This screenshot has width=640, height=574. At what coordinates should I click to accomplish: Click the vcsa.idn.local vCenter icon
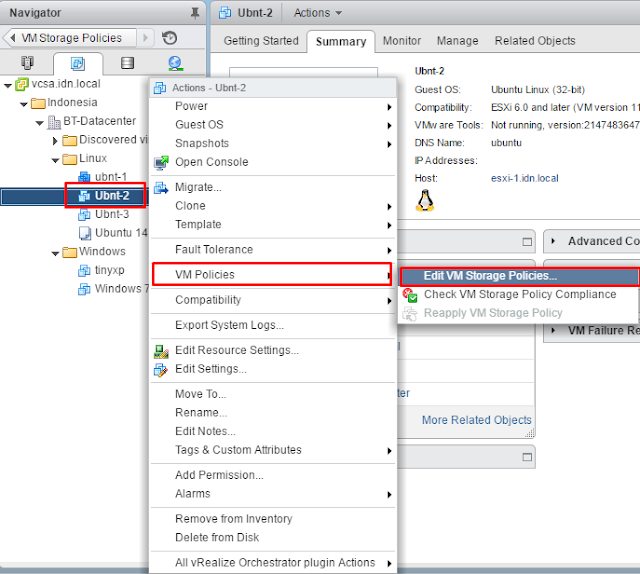tap(22, 85)
